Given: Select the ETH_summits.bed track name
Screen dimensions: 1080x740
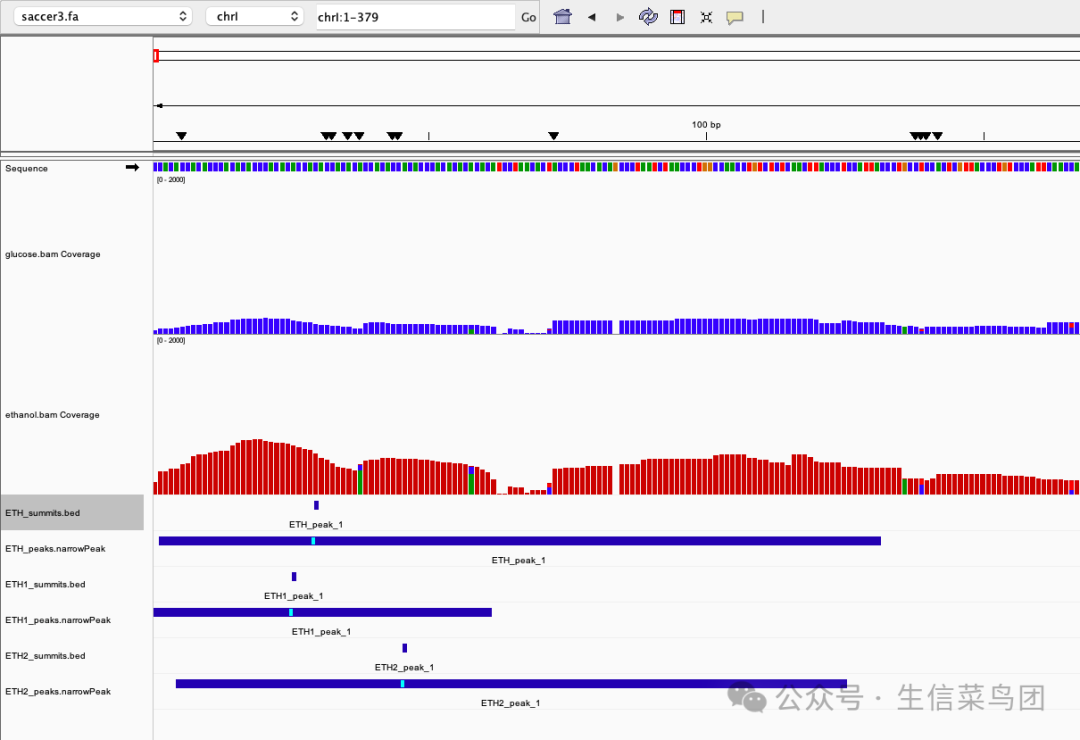Looking at the screenshot, I should pos(43,513).
